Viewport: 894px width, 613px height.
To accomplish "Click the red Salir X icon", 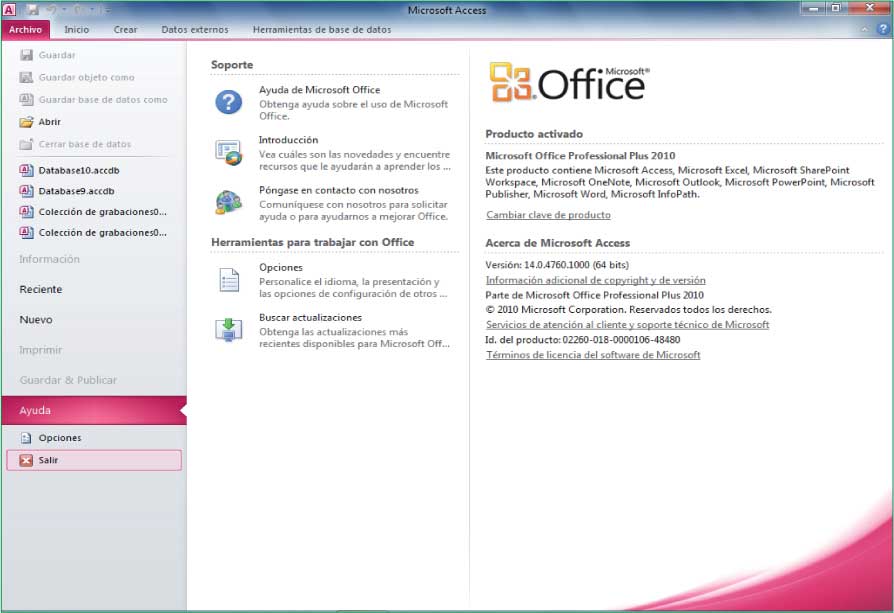I will [x=26, y=460].
